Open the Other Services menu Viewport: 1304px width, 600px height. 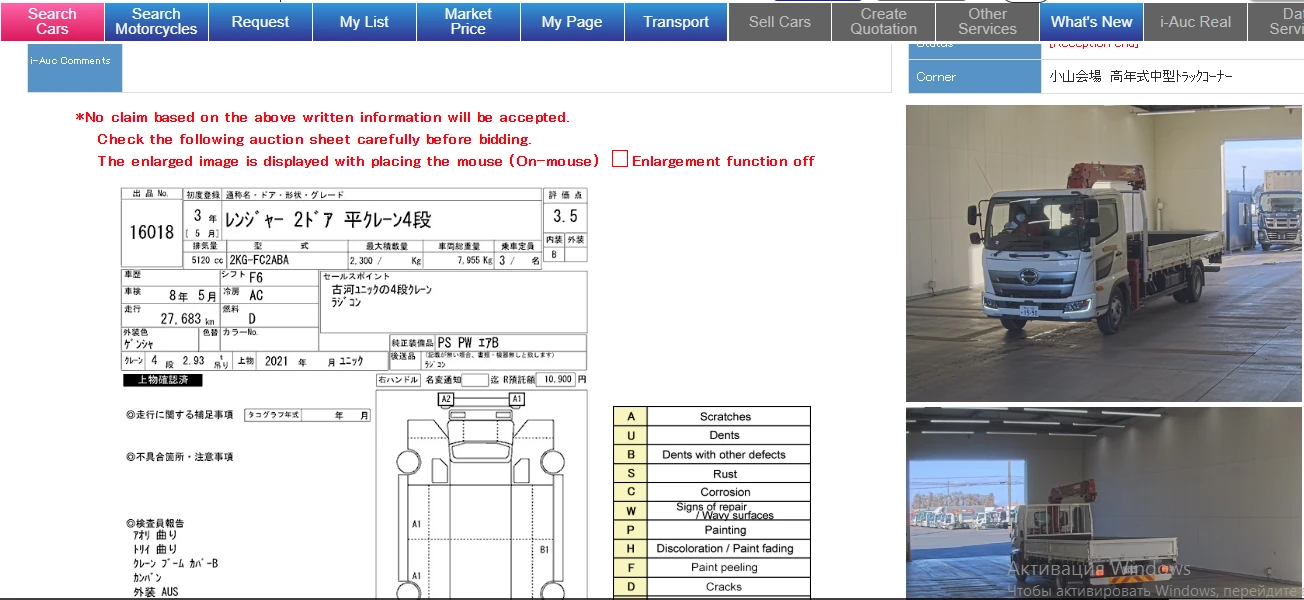[987, 21]
